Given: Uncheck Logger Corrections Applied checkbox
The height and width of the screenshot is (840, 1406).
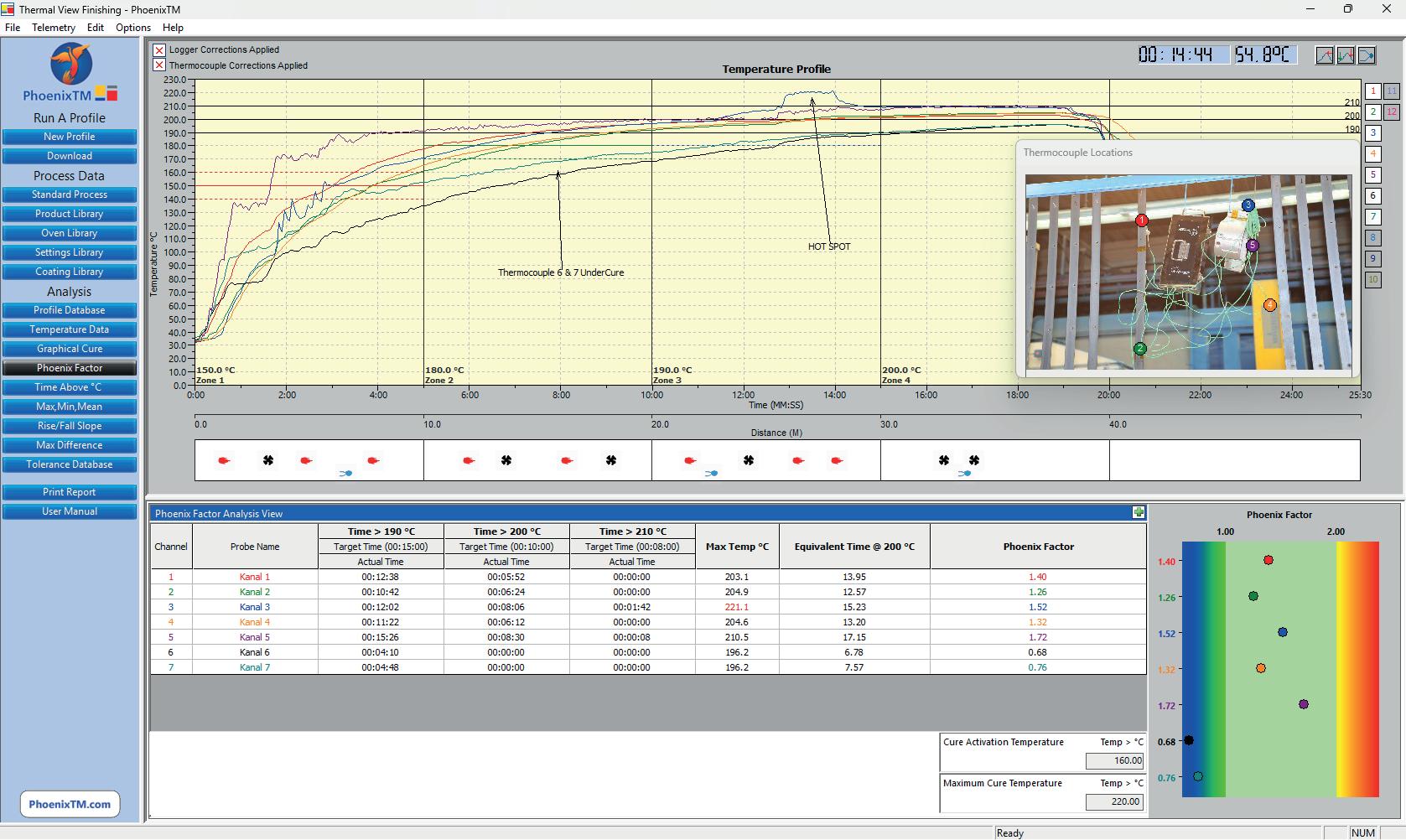Looking at the screenshot, I should (159, 50).
